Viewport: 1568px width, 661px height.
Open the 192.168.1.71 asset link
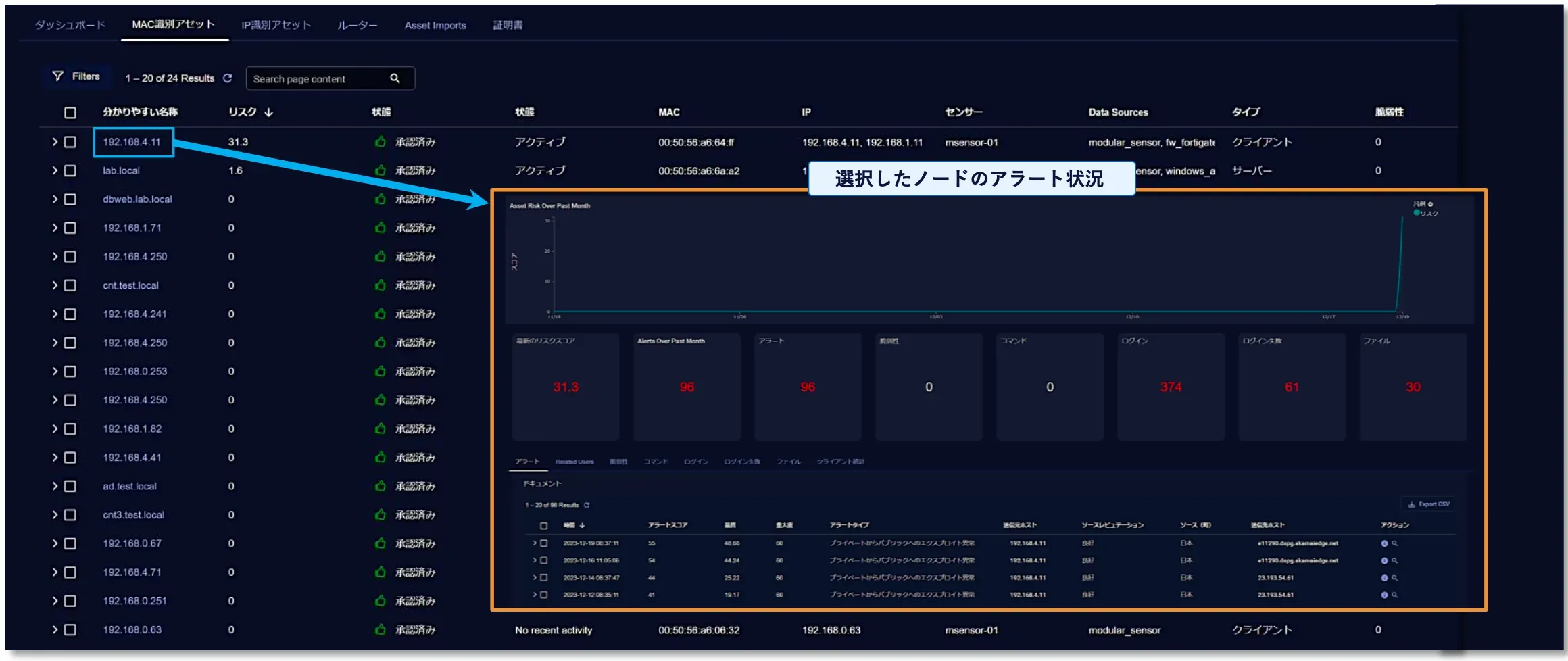point(132,228)
